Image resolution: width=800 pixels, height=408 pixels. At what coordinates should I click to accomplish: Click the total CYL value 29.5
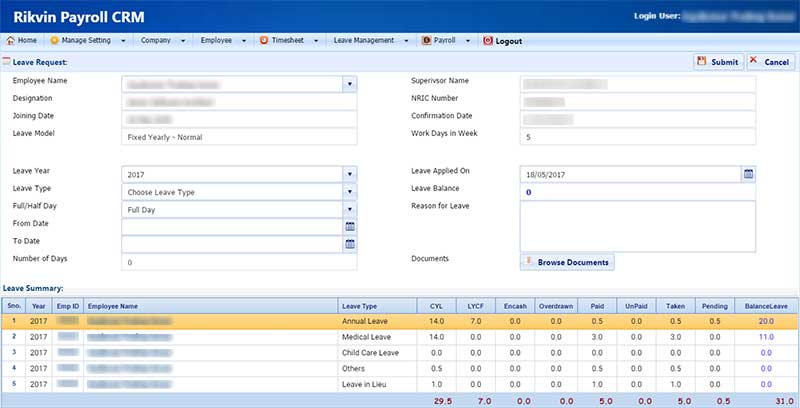[443, 401]
